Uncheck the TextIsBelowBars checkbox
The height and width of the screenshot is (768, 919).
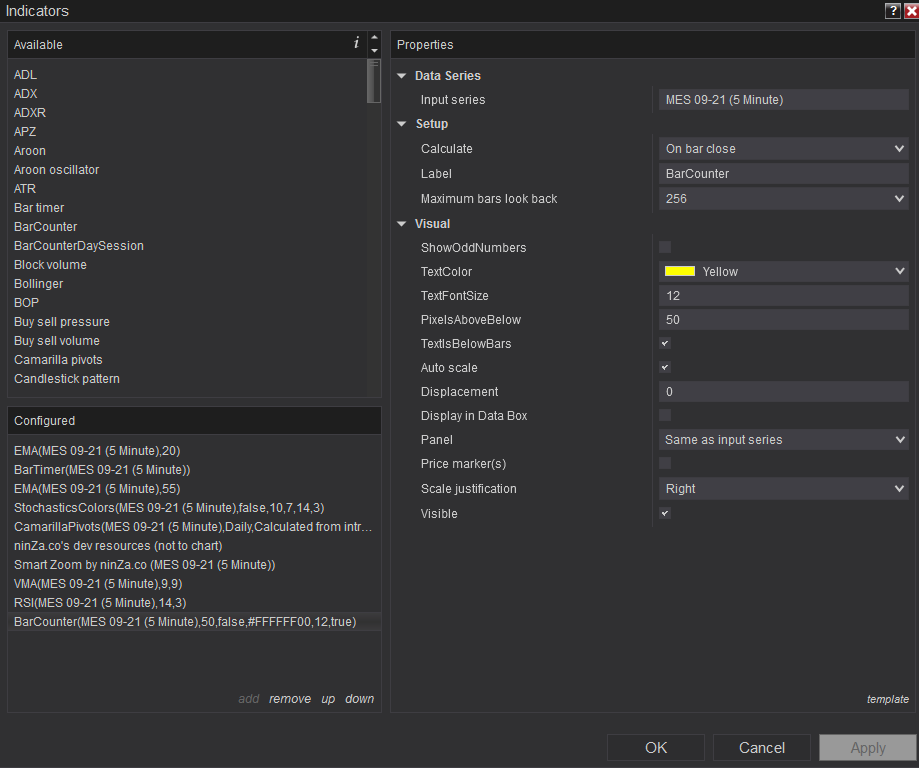click(665, 343)
